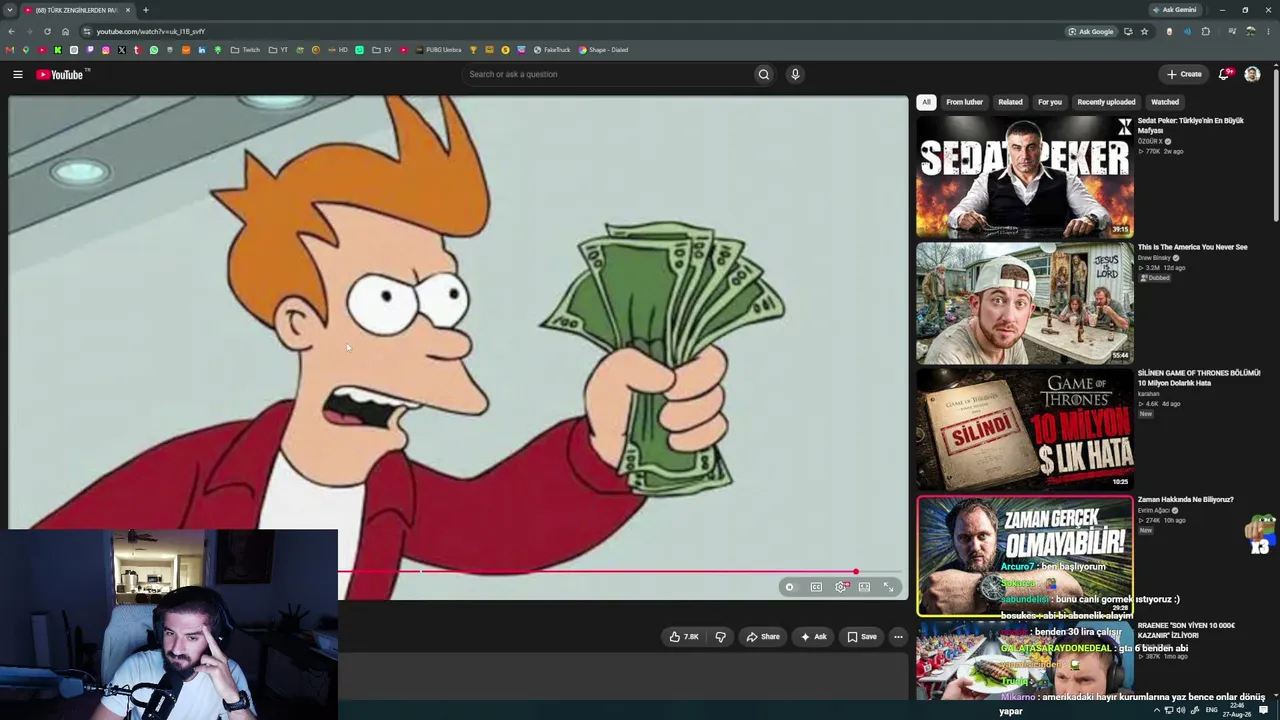Click the Ask button under the video

click(x=813, y=637)
